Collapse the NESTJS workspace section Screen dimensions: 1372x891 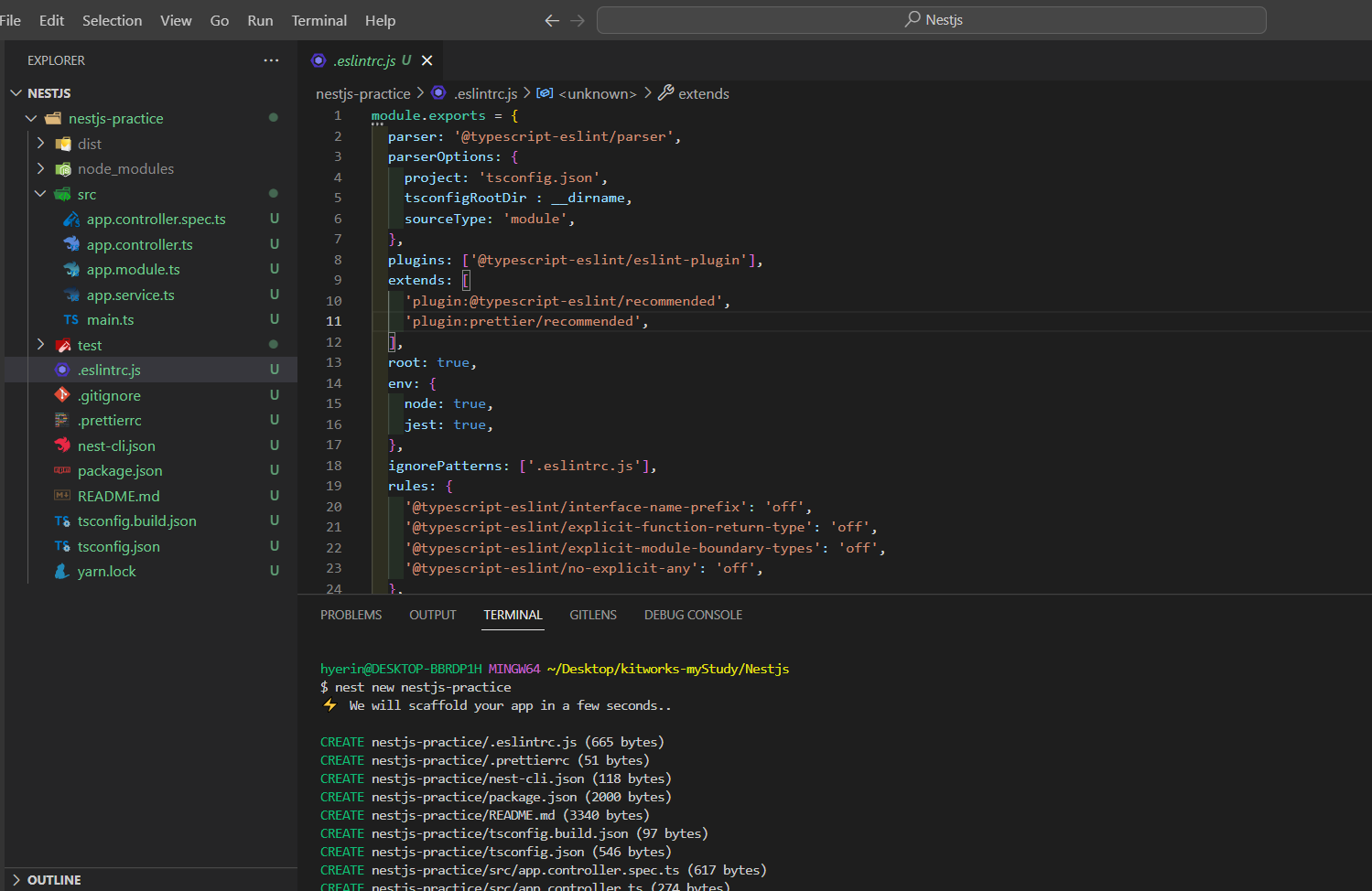point(16,93)
